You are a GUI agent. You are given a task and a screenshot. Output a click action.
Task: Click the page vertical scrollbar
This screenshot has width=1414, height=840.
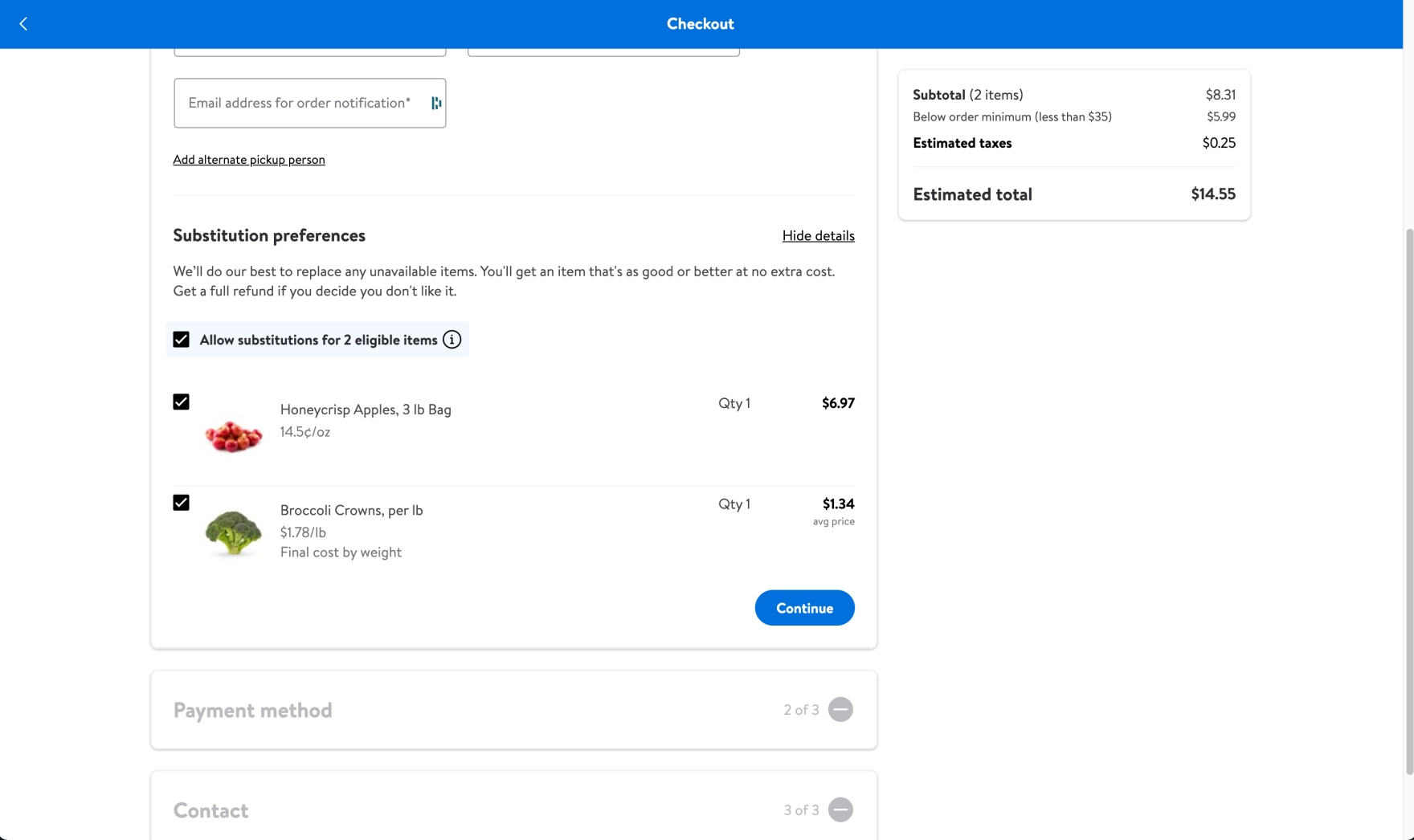pos(1408,498)
